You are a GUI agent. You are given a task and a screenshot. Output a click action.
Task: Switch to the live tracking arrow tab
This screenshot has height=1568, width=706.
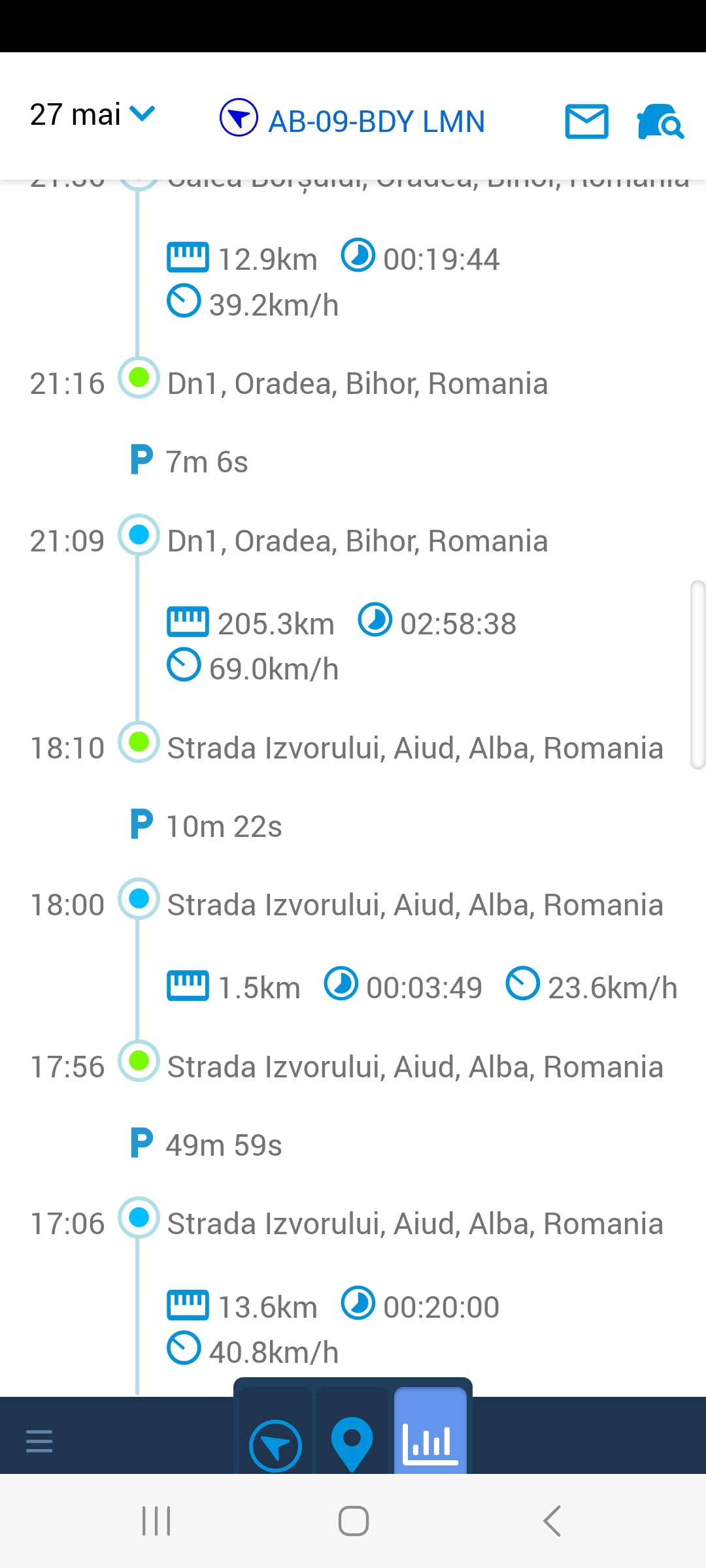click(275, 1445)
